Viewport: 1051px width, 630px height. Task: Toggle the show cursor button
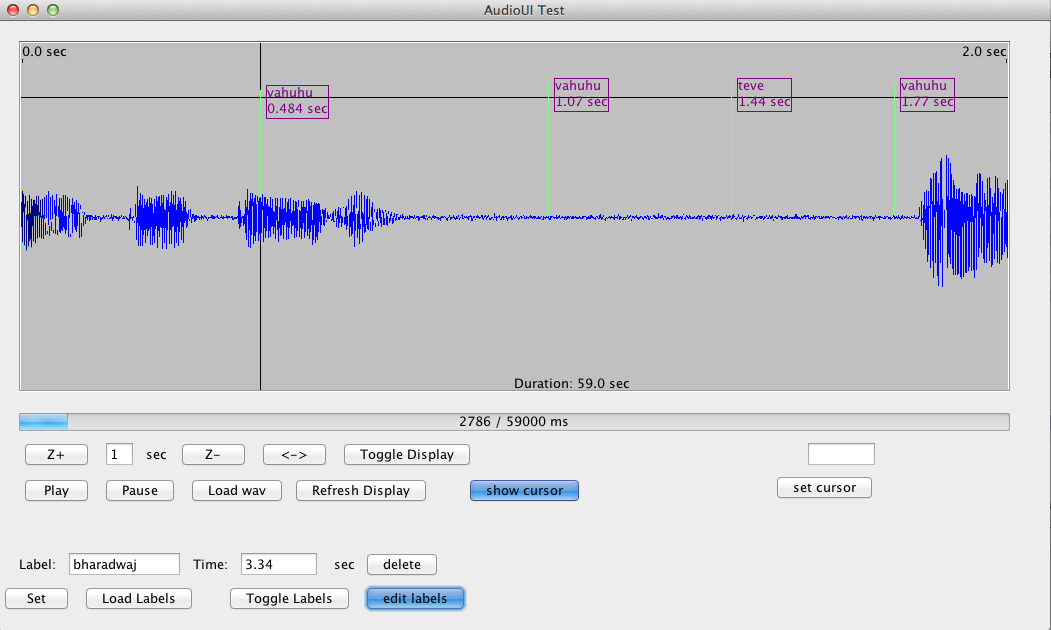[x=524, y=491]
